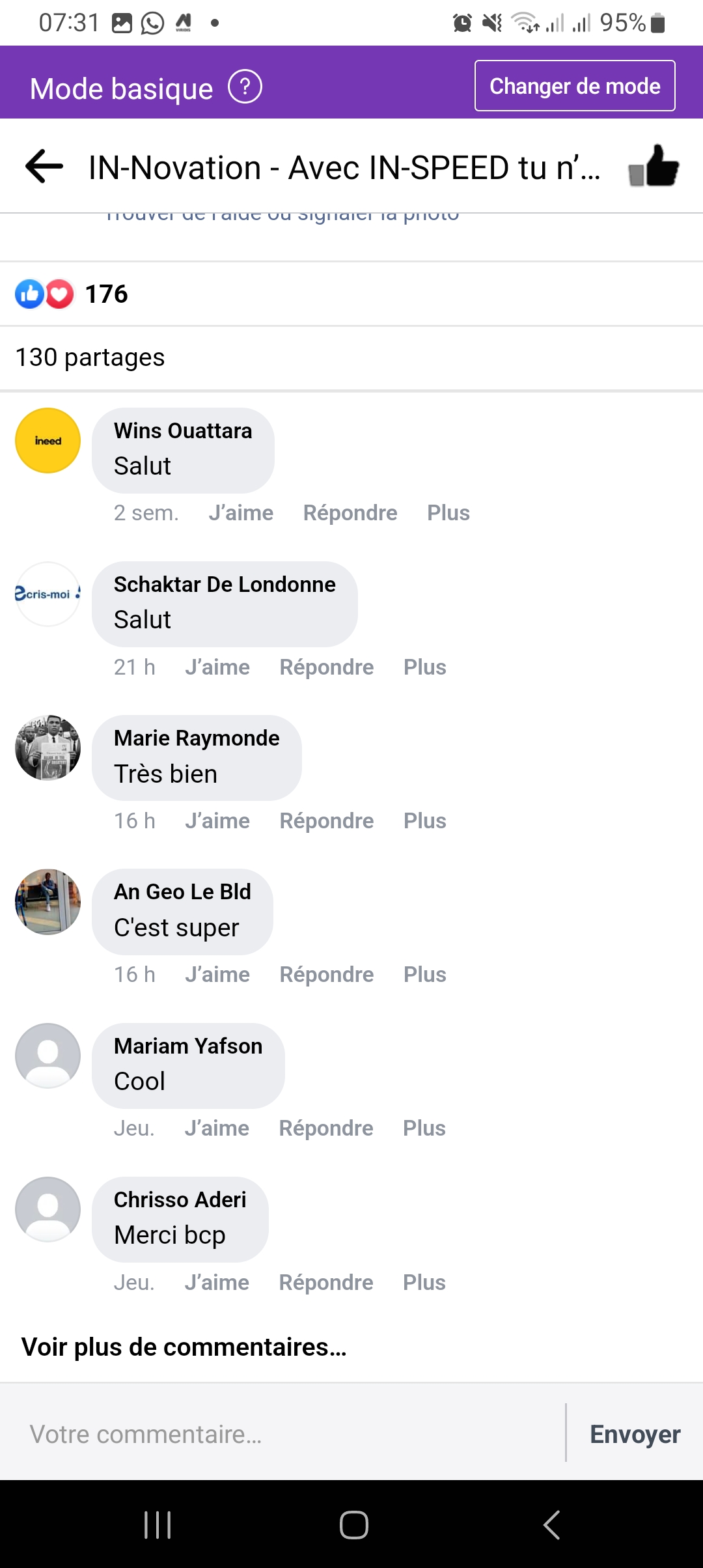The width and height of the screenshot is (703, 1568).
Task: Open Wins Ouattara's profile picture
Action: [48, 441]
